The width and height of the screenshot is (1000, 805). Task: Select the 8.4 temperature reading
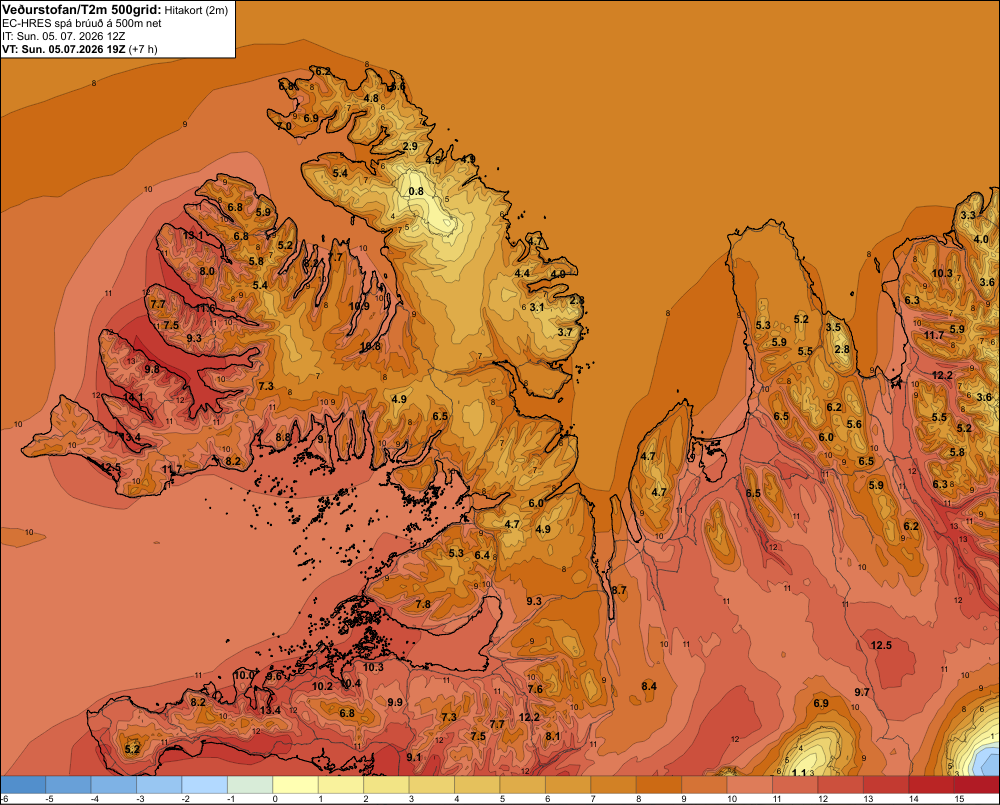tap(649, 686)
